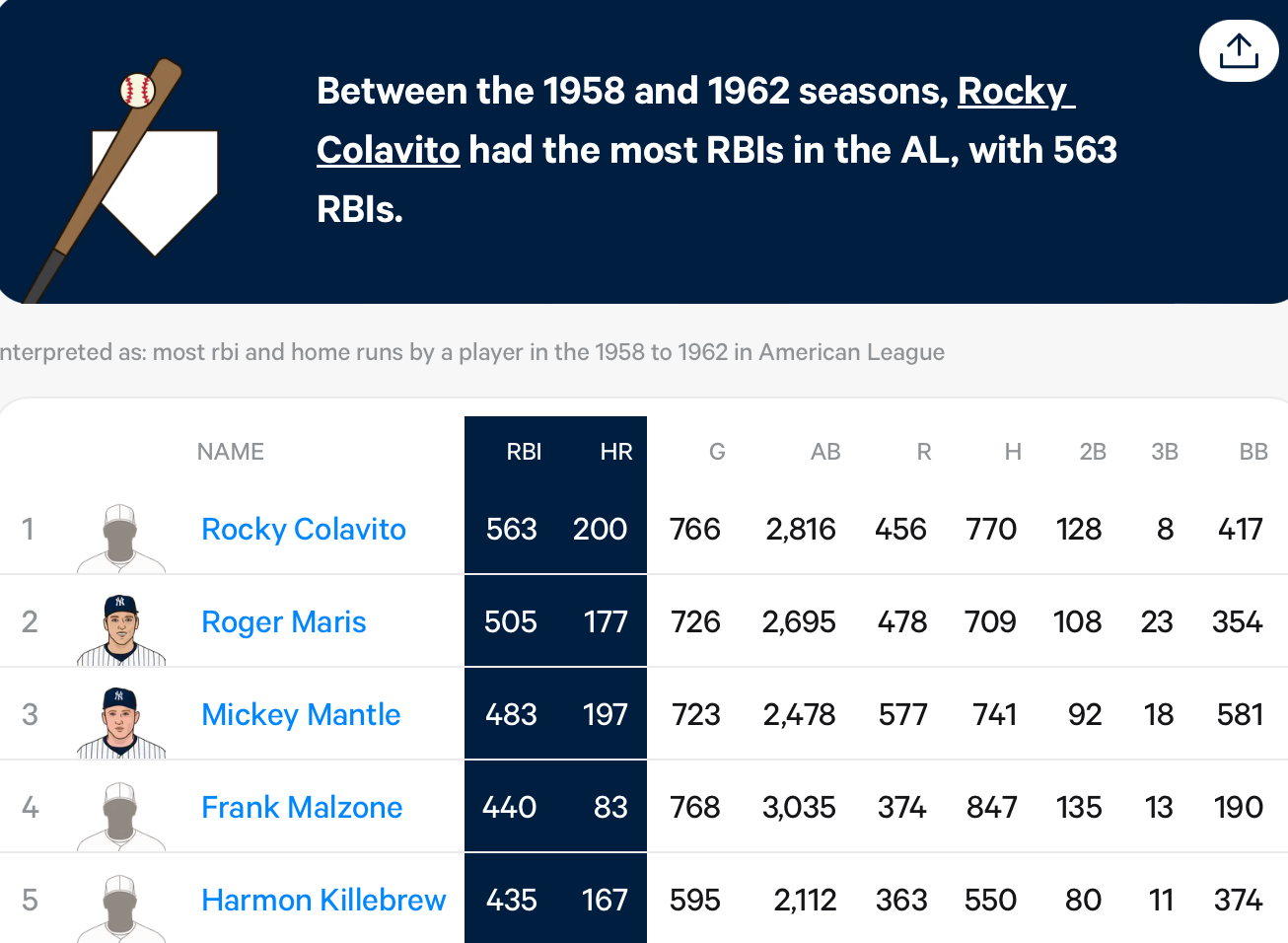The image size is (1288, 943).
Task: Open Rocky Colavito's player page from table
Action: click(x=304, y=529)
